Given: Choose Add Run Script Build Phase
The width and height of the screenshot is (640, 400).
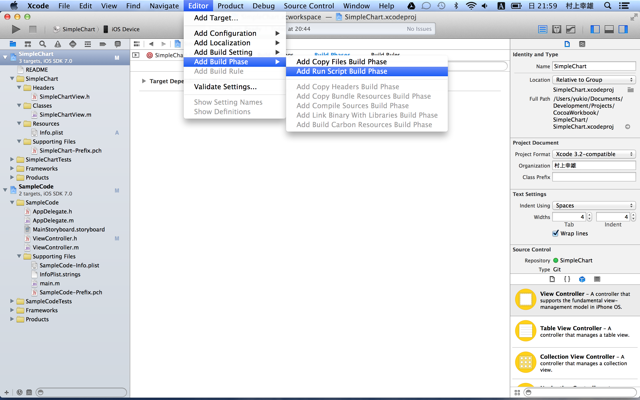Looking at the screenshot, I should [x=367, y=71].
